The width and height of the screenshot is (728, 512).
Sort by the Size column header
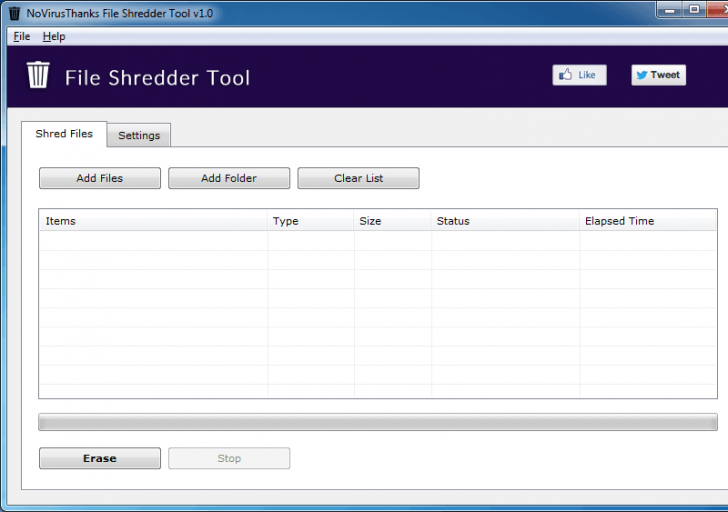[x=393, y=221]
